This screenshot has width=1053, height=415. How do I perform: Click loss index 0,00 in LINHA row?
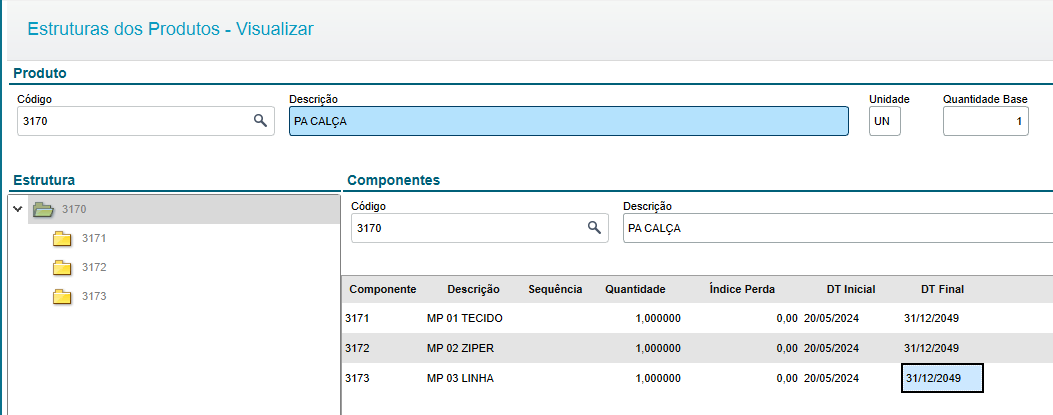point(787,379)
